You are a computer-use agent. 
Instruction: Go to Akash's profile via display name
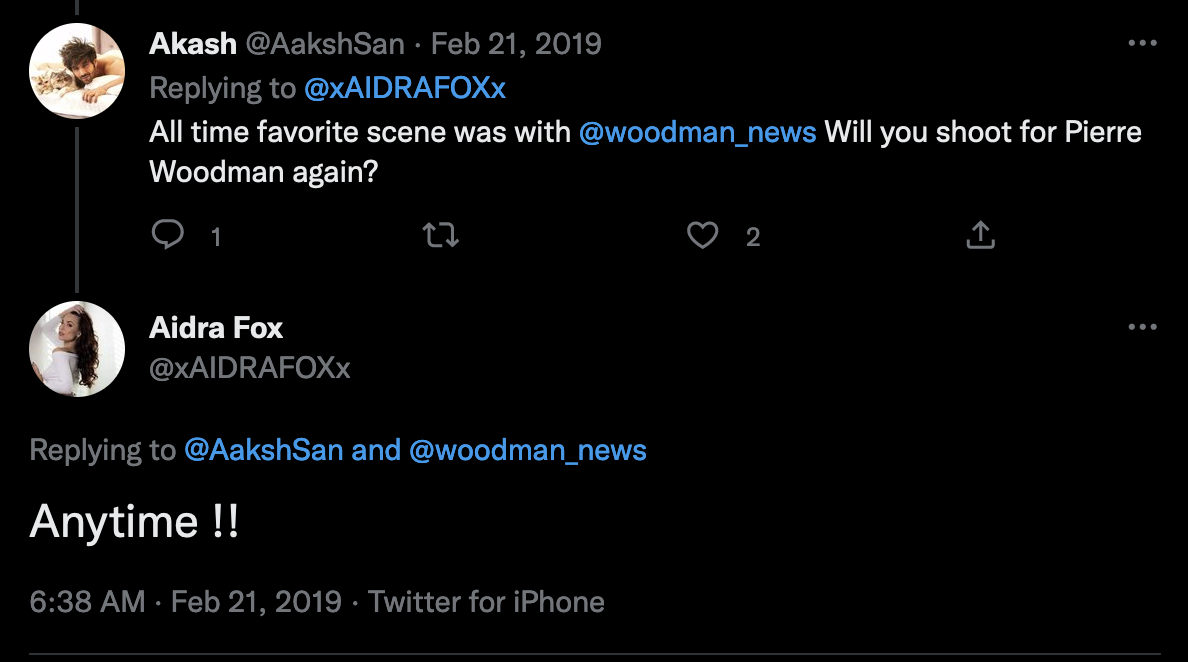(193, 44)
